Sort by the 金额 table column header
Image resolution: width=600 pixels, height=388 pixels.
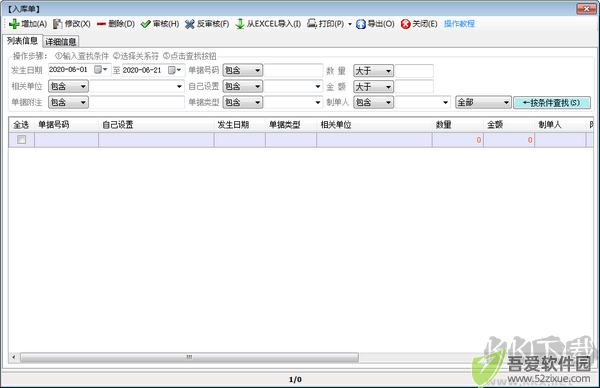509,125
